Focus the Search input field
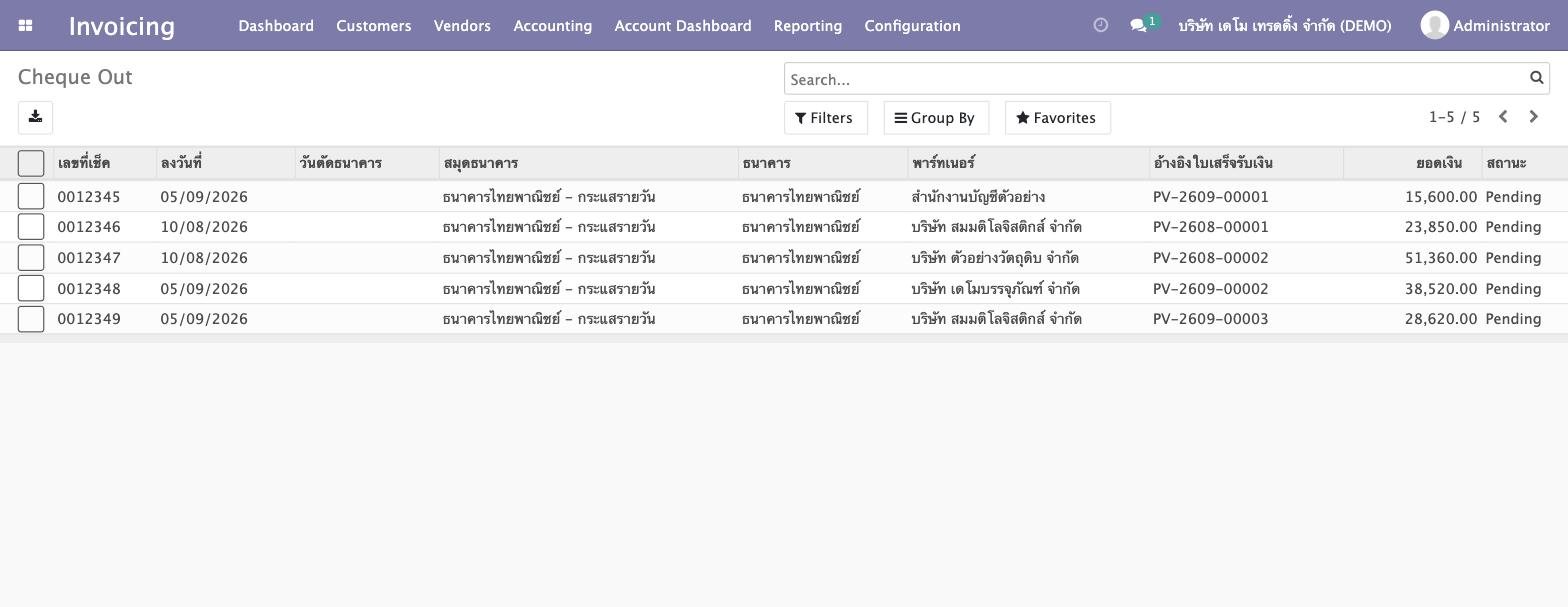 pyautogui.click(x=1156, y=79)
